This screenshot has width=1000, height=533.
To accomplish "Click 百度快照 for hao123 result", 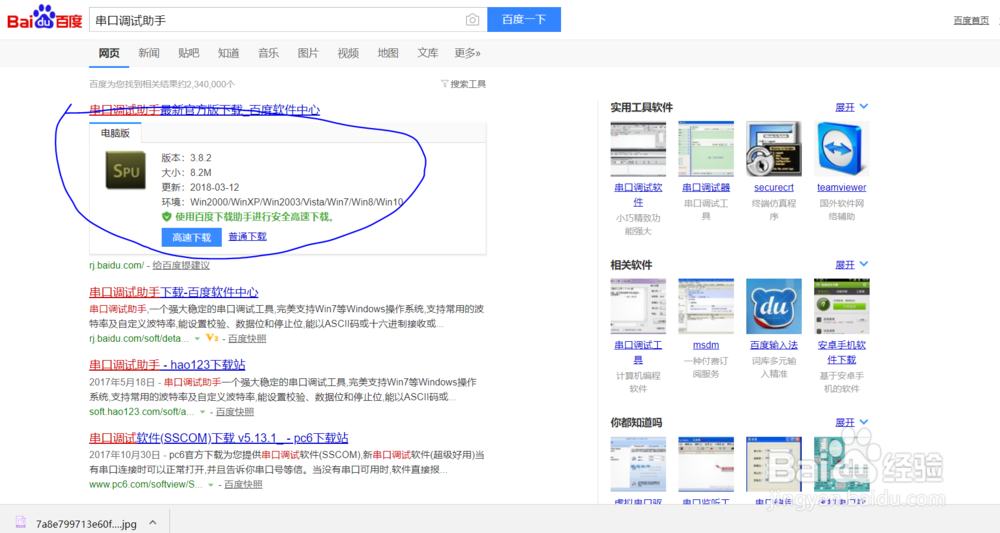I will click(x=235, y=412).
